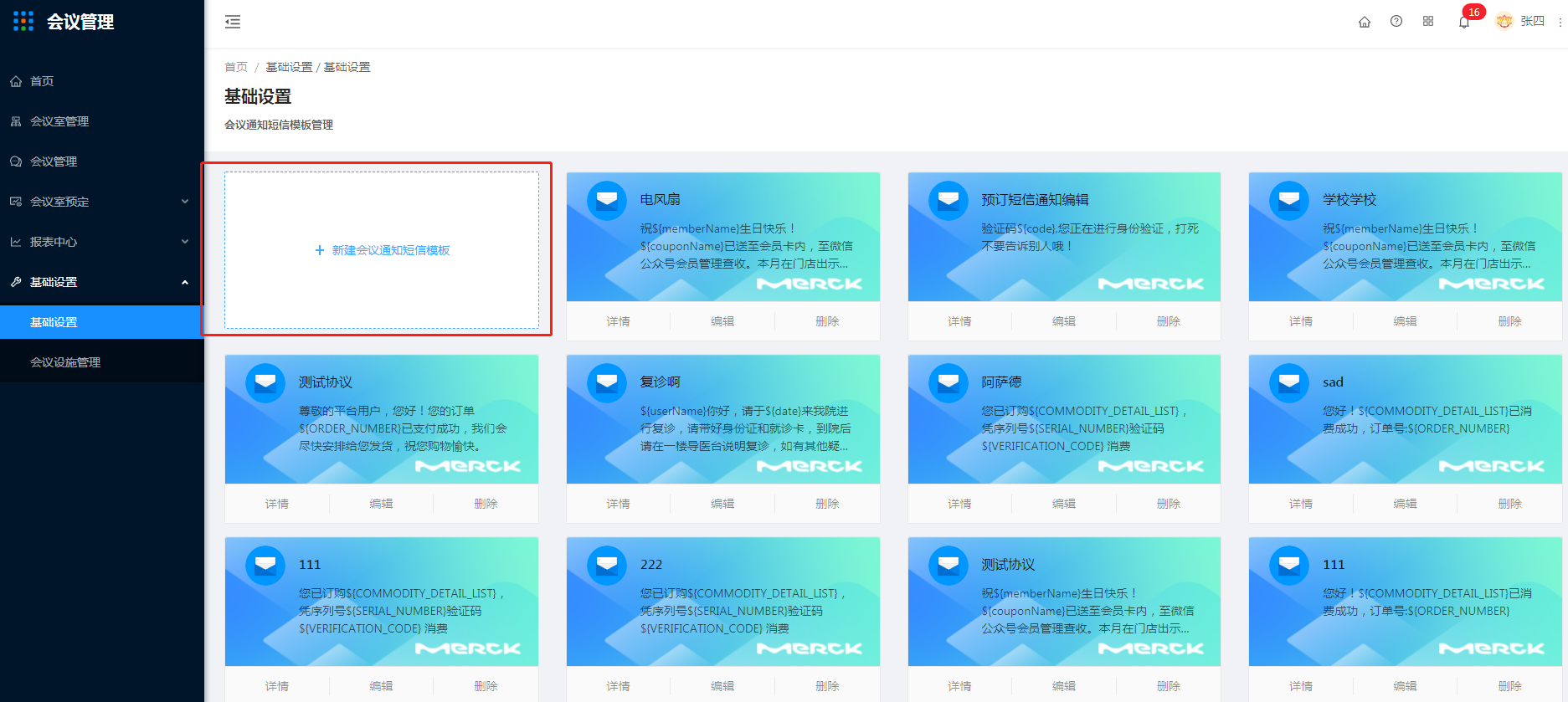Click 删除 on the 复诊啊 card
Image resolution: width=1568 pixels, height=702 pixels.
pos(827,504)
